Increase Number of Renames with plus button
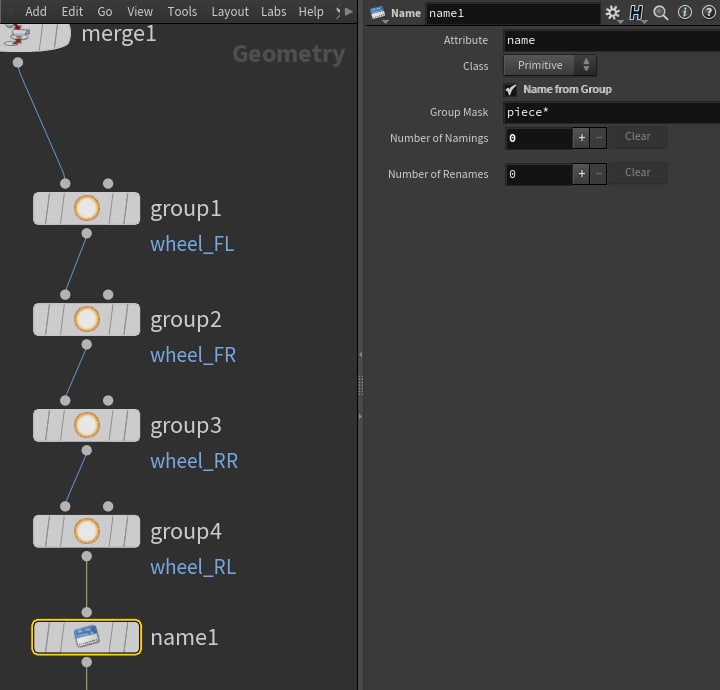This screenshot has width=720, height=690. tap(581, 174)
